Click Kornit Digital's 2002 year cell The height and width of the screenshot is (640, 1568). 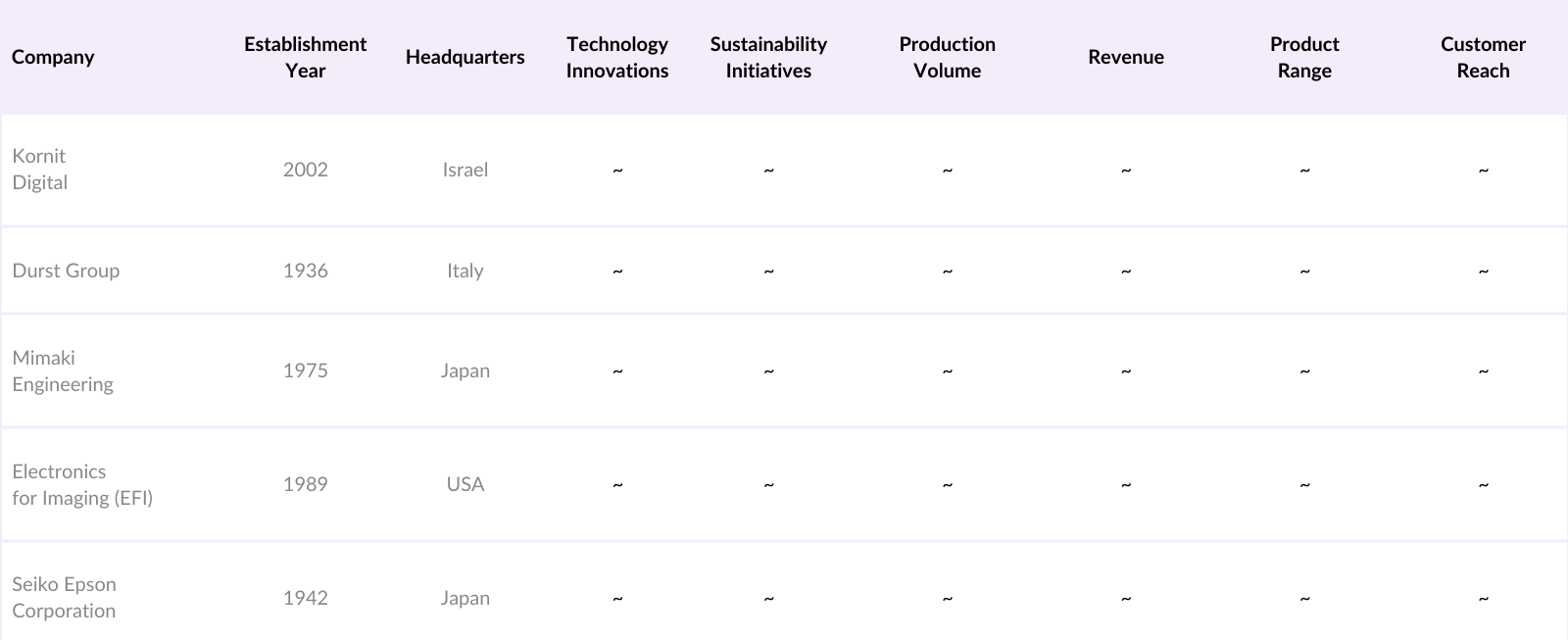point(305,170)
